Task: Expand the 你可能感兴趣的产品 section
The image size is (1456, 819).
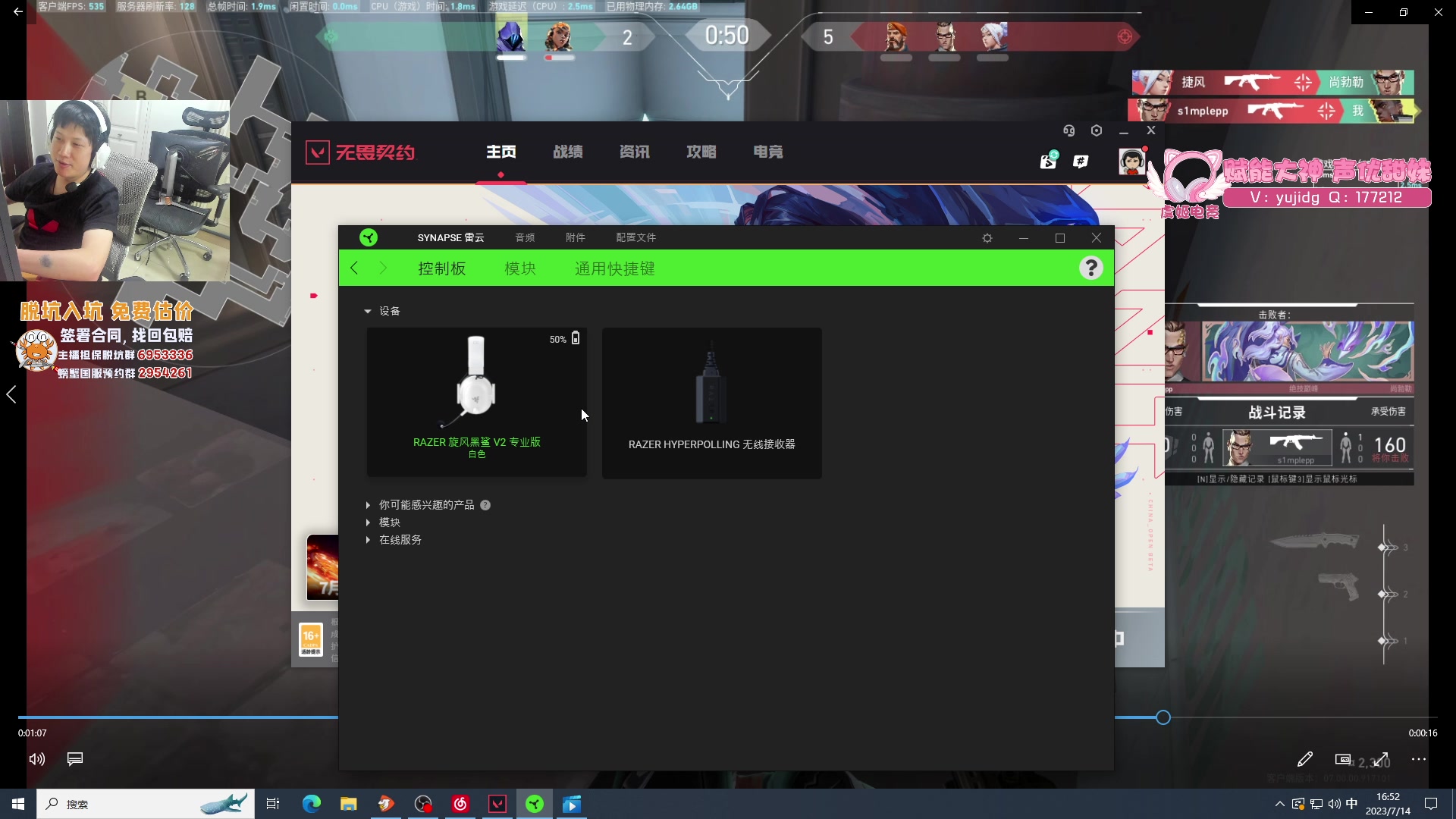Action: 368,504
